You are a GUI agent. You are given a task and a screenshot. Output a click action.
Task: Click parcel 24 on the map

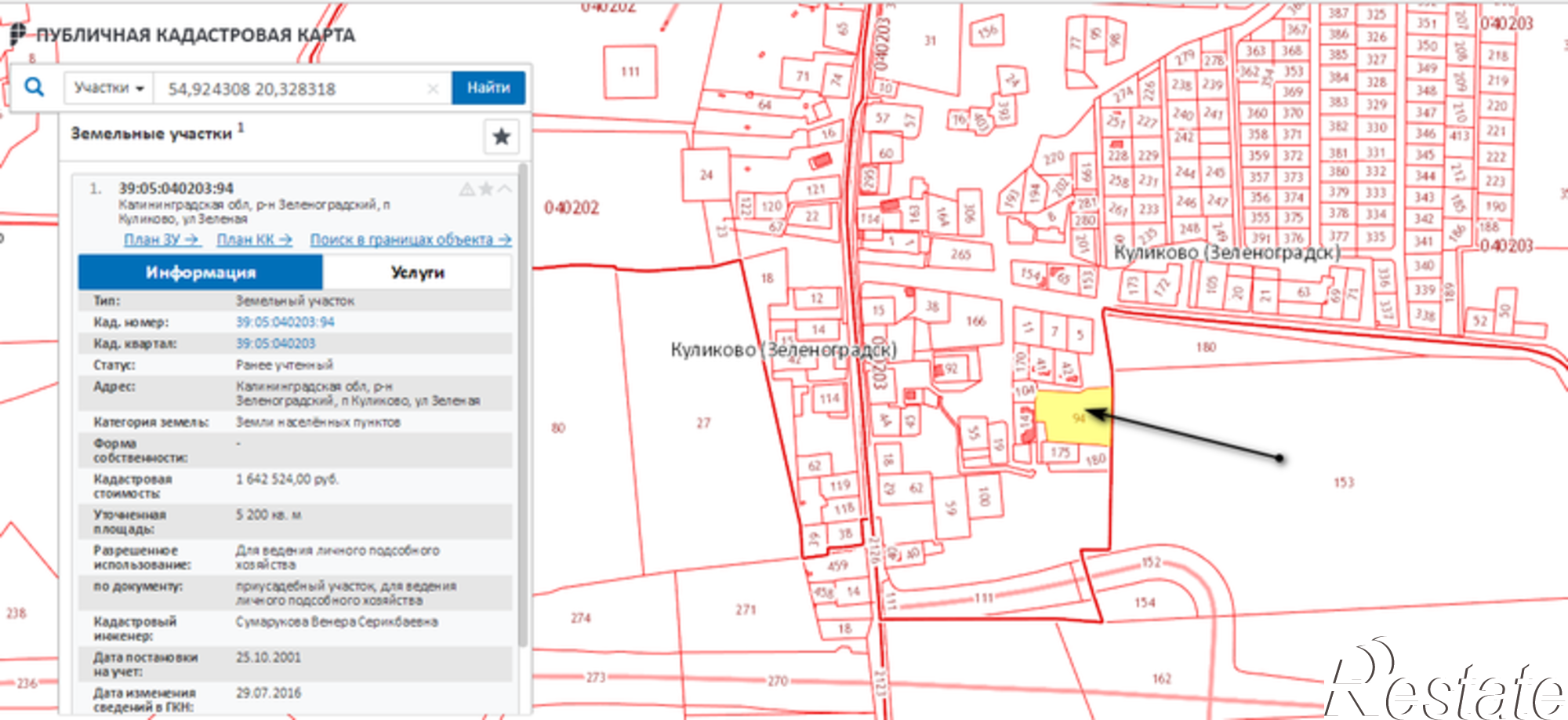706,175
